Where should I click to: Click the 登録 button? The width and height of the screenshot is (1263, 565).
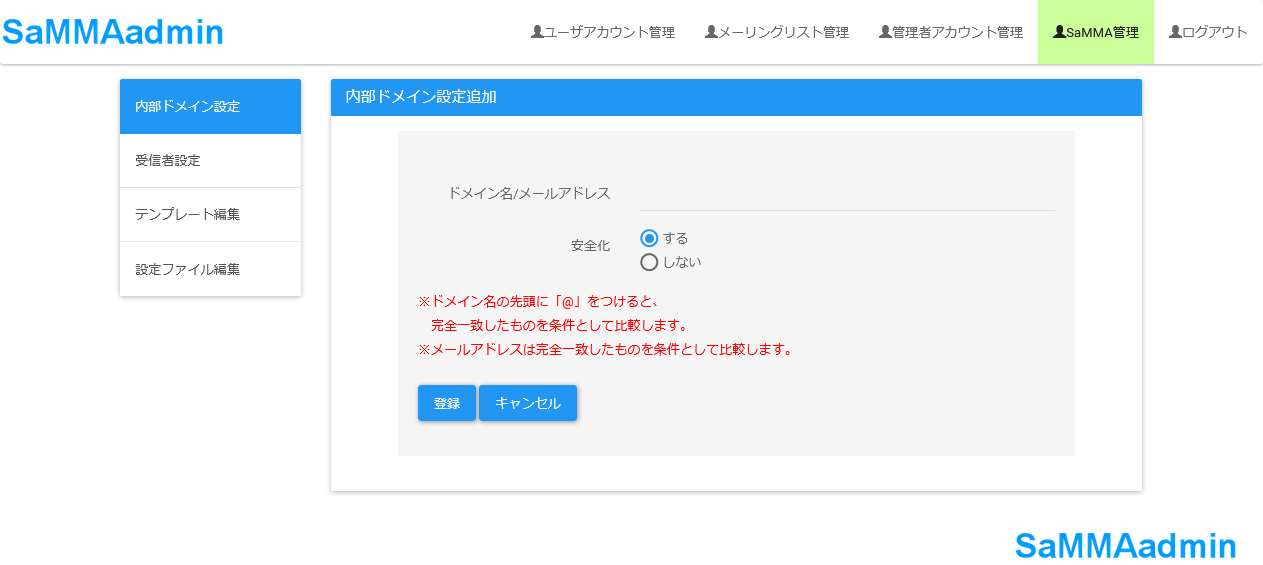(x=447, y=403)
